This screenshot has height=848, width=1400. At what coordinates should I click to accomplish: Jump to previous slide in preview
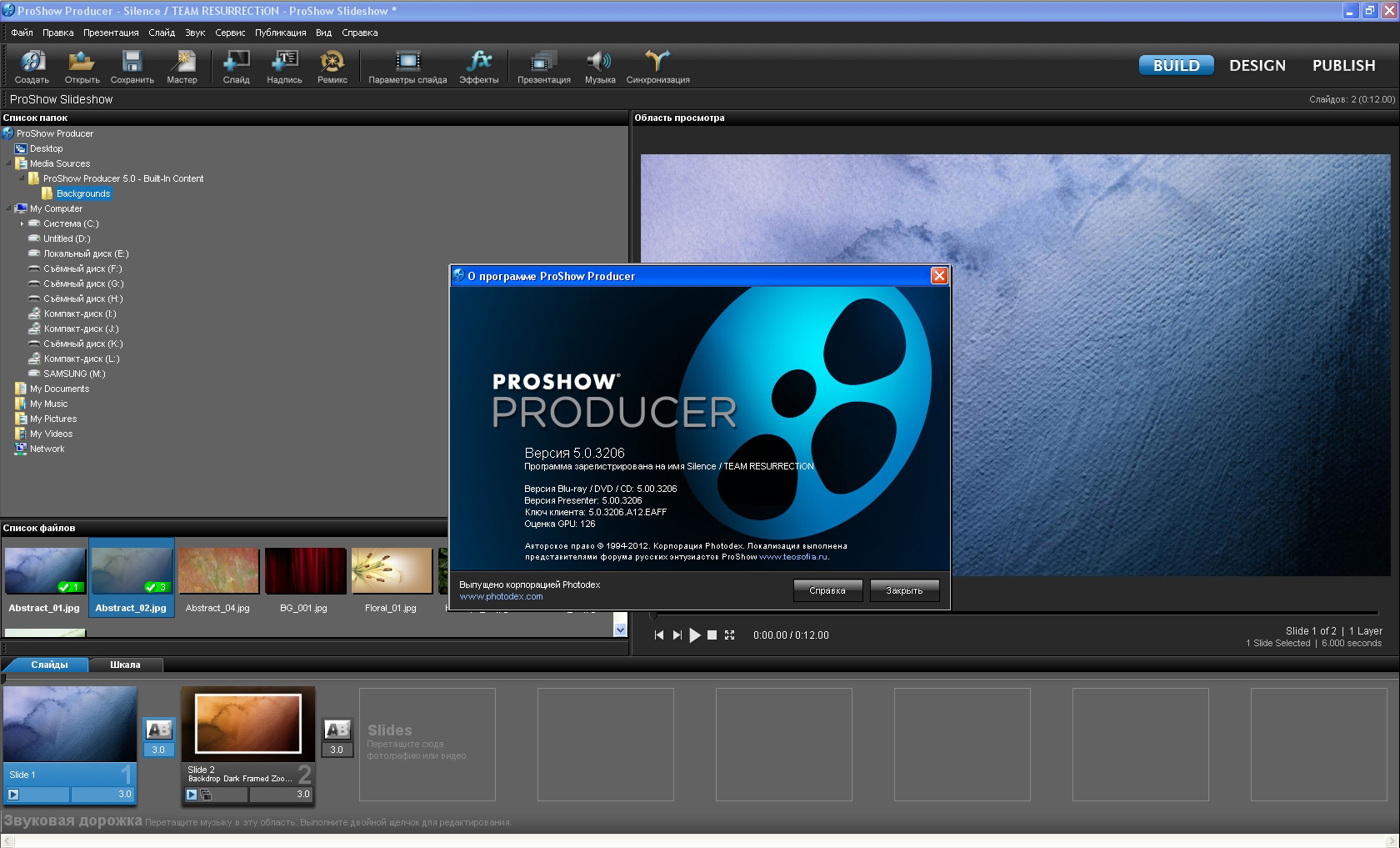(x=659, y=635)
